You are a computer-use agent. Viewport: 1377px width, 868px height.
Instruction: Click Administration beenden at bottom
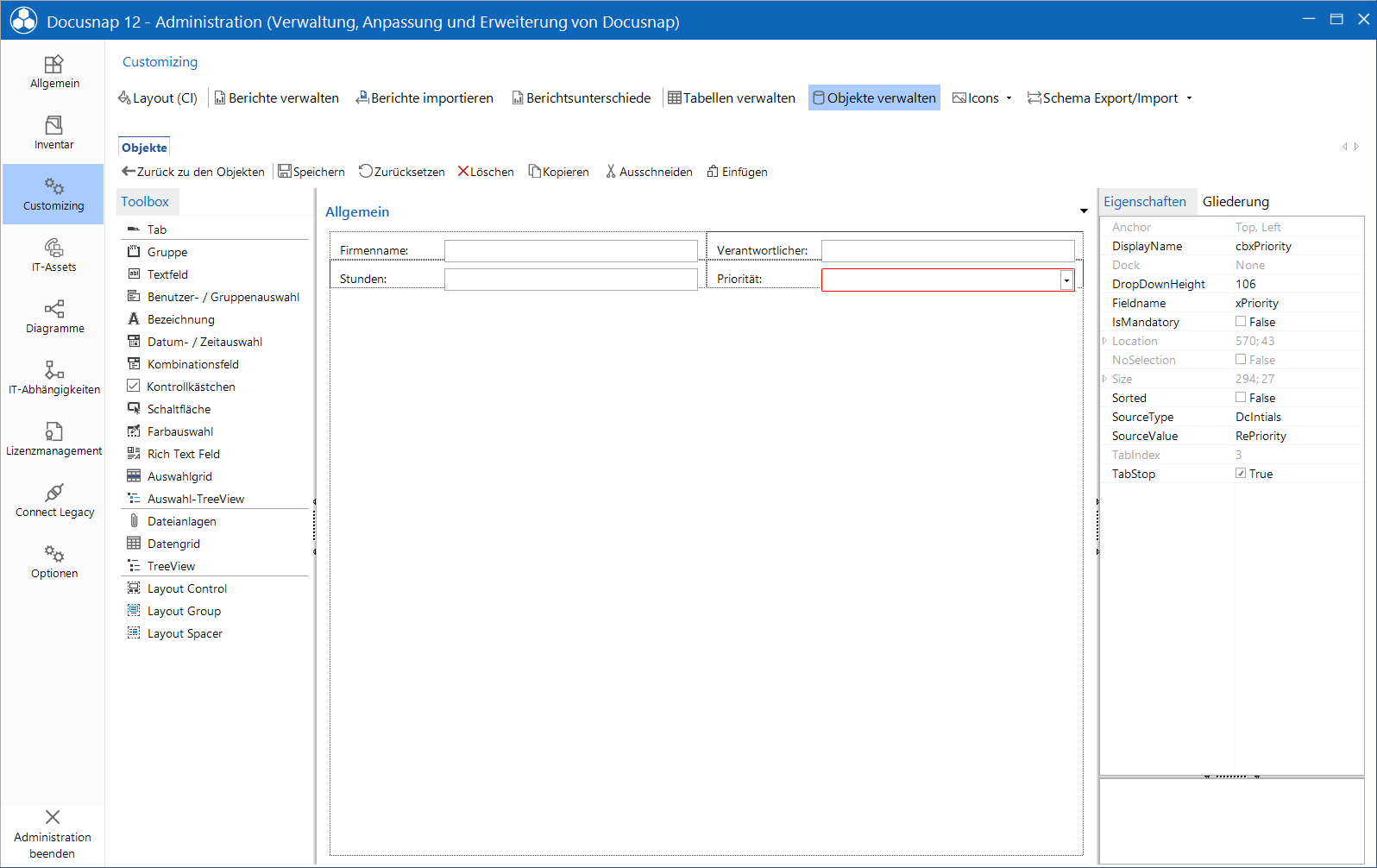53,834
